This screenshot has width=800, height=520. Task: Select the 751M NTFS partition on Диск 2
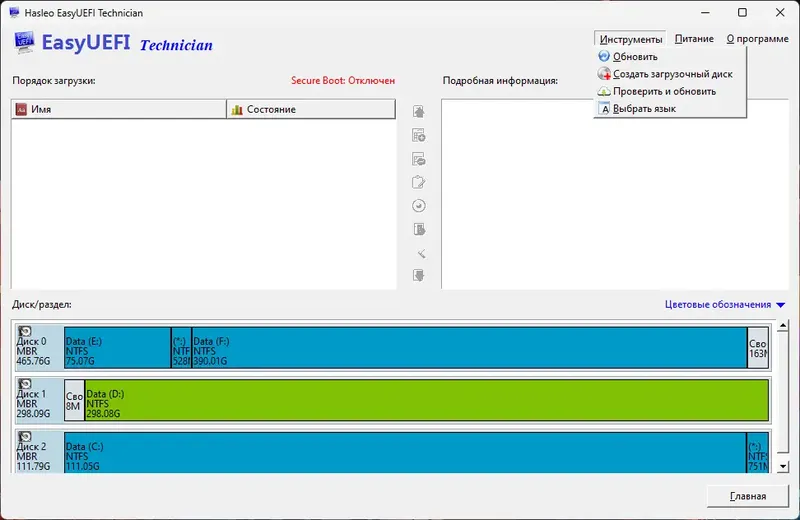pos(758,453)
